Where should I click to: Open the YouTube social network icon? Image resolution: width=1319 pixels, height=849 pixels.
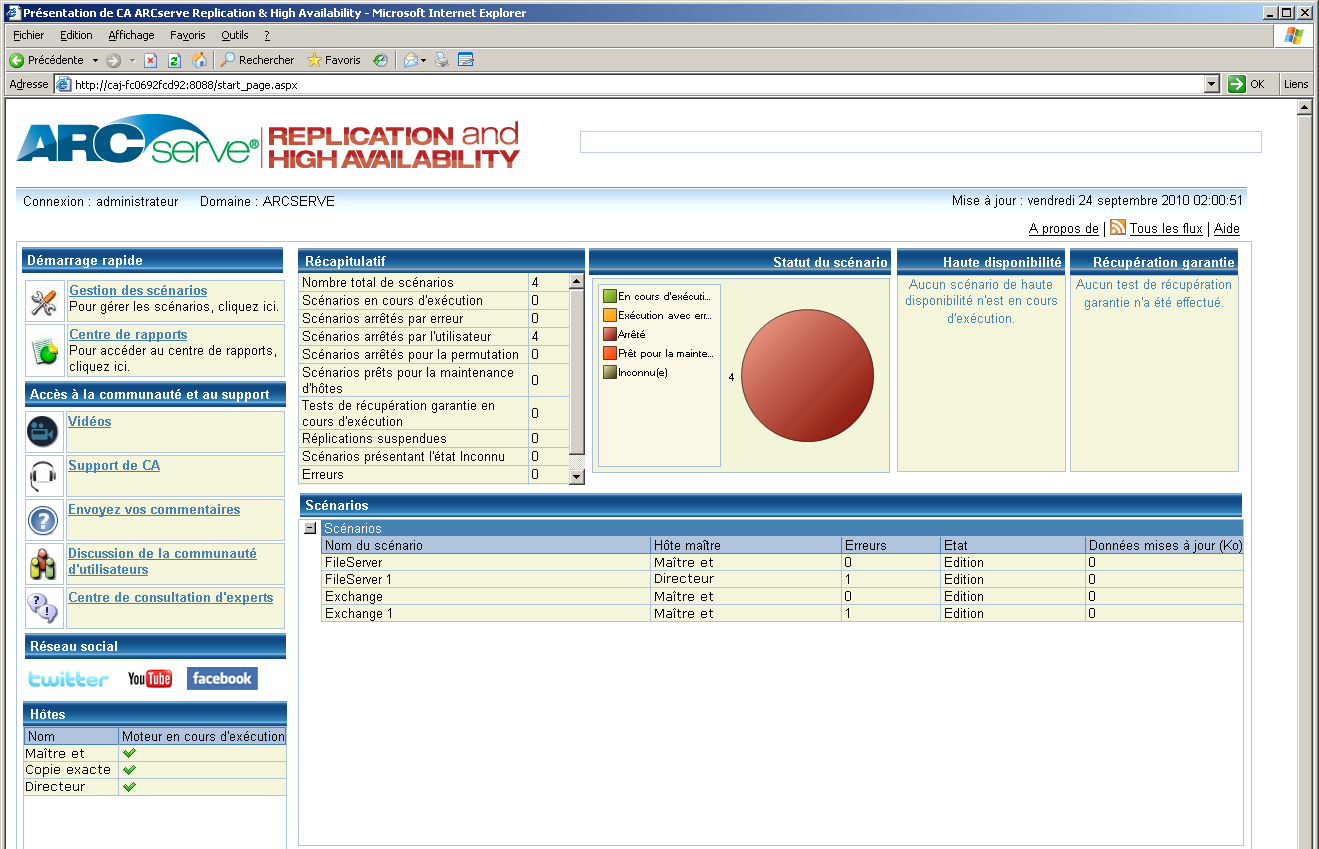click(x=149, y=678)
